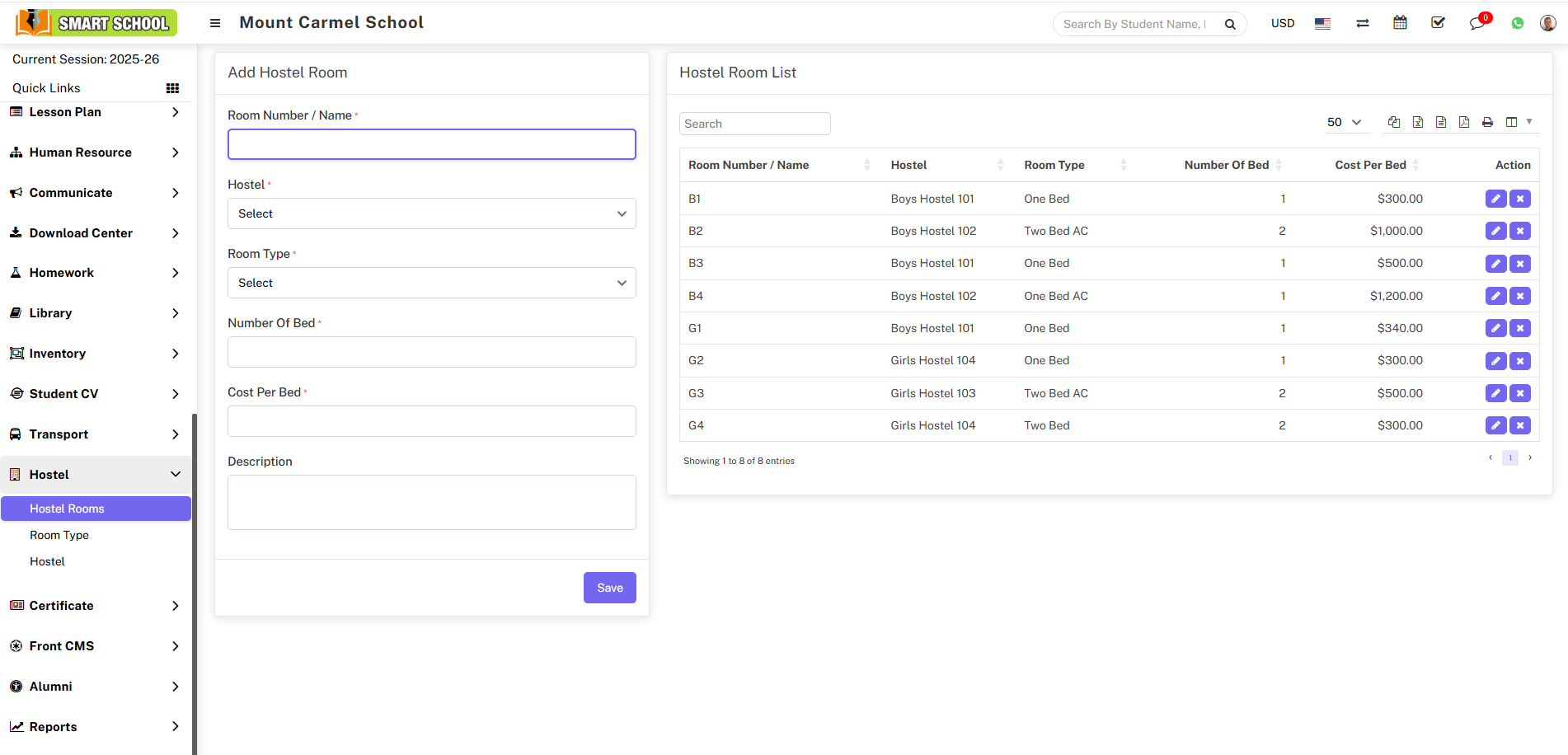
Task: Copy hostel room list to clipboard
Action: (x=1394, y=122)
